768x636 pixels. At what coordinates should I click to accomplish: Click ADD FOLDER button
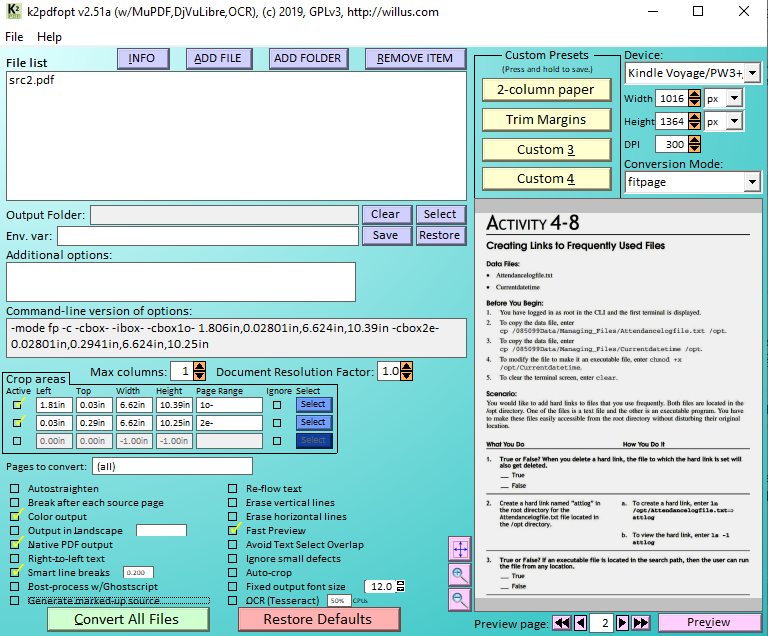coord(309,58)
